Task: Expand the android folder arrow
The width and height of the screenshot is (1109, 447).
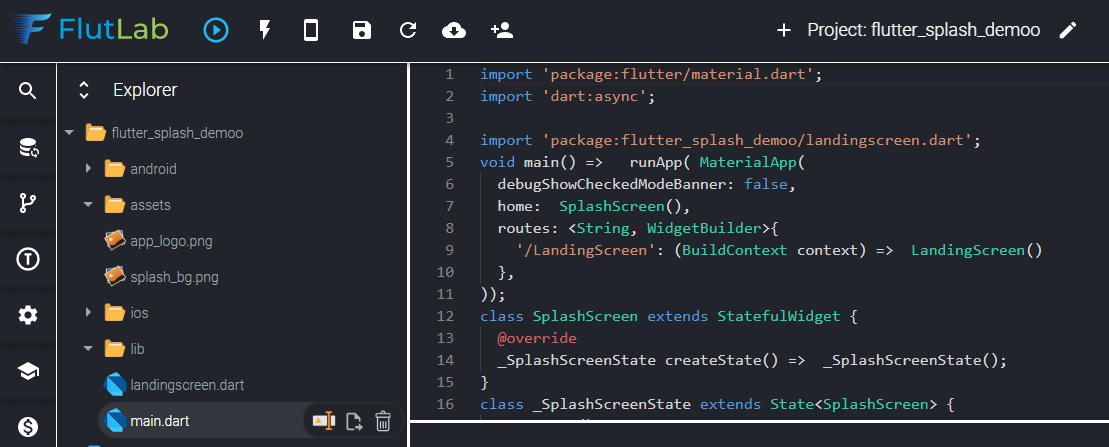Action: coord(88,169)
